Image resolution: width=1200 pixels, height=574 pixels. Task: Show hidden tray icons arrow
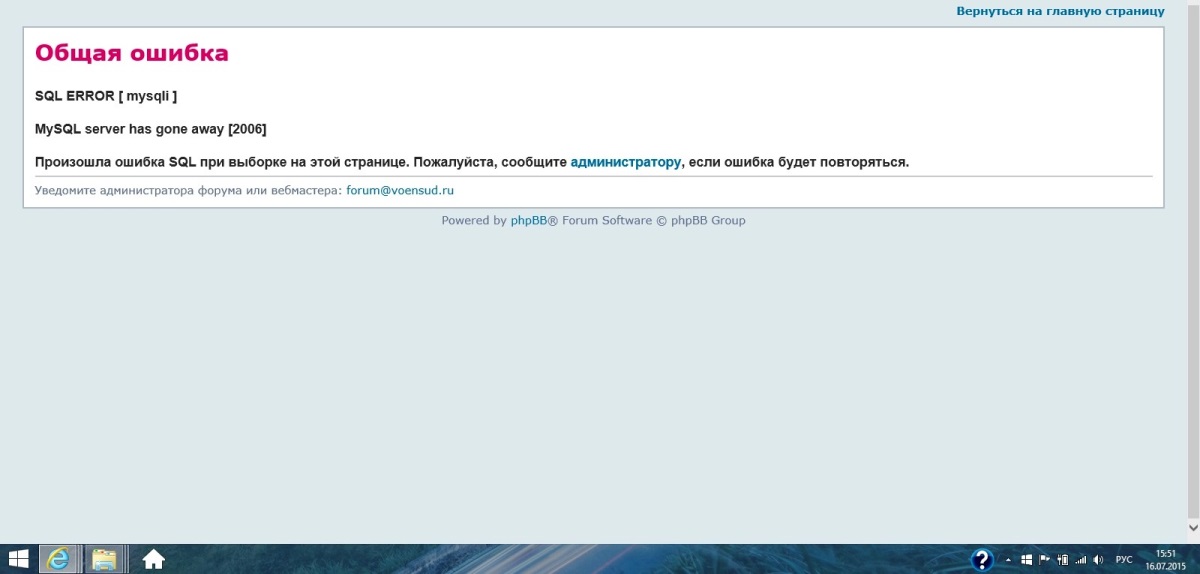(x=1008, y=560)
